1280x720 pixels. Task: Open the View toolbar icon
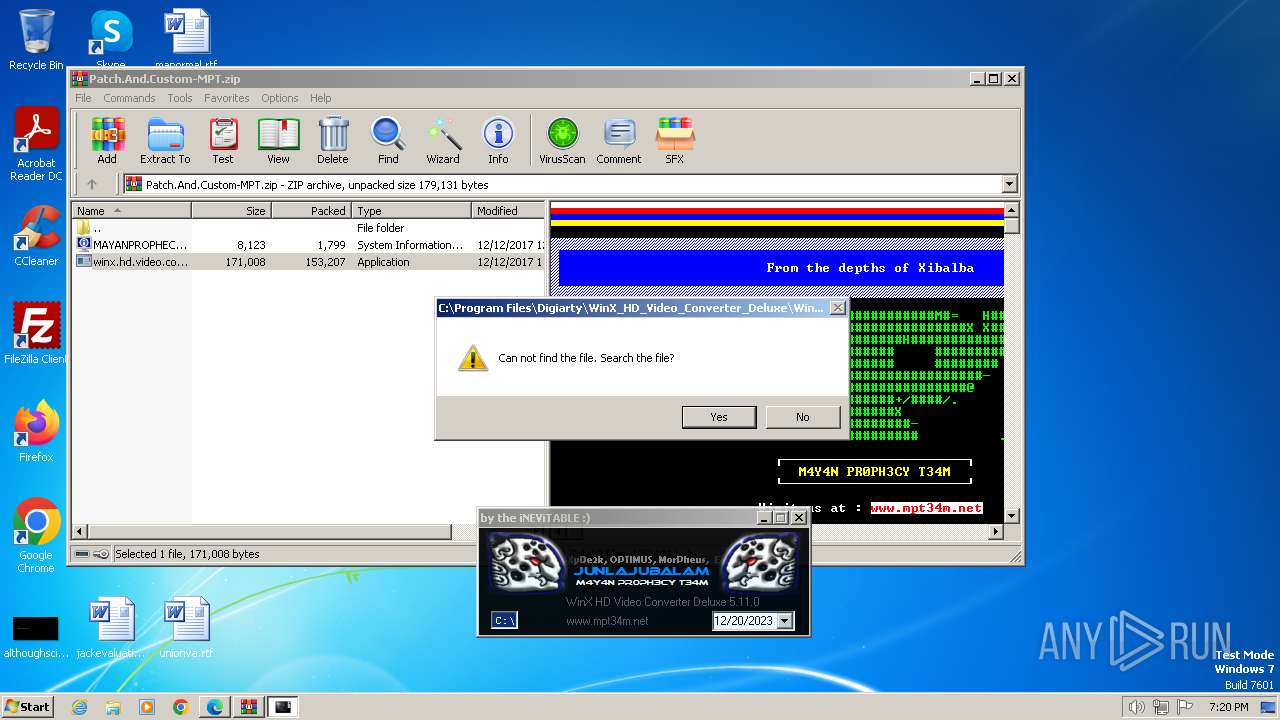[278, 140]
